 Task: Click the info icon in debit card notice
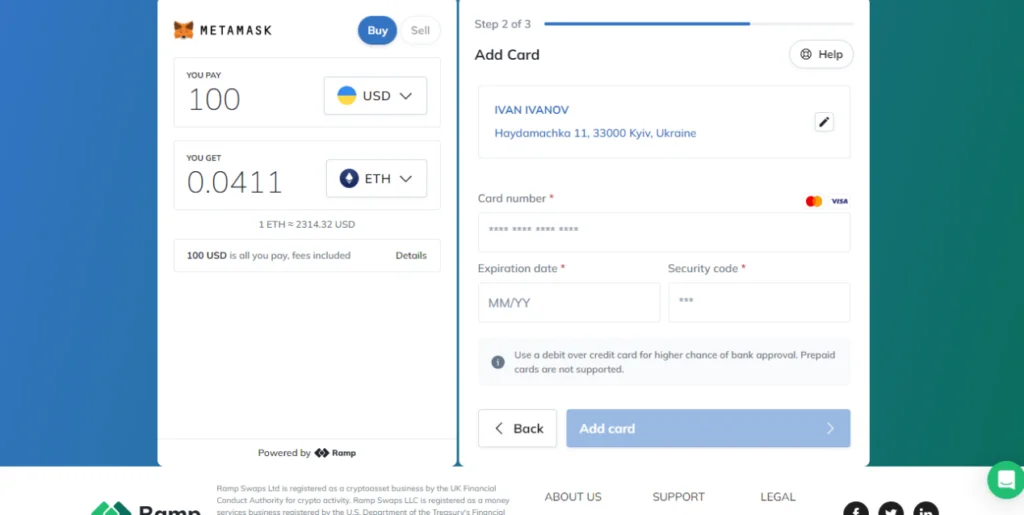click(x=498, y=362)
